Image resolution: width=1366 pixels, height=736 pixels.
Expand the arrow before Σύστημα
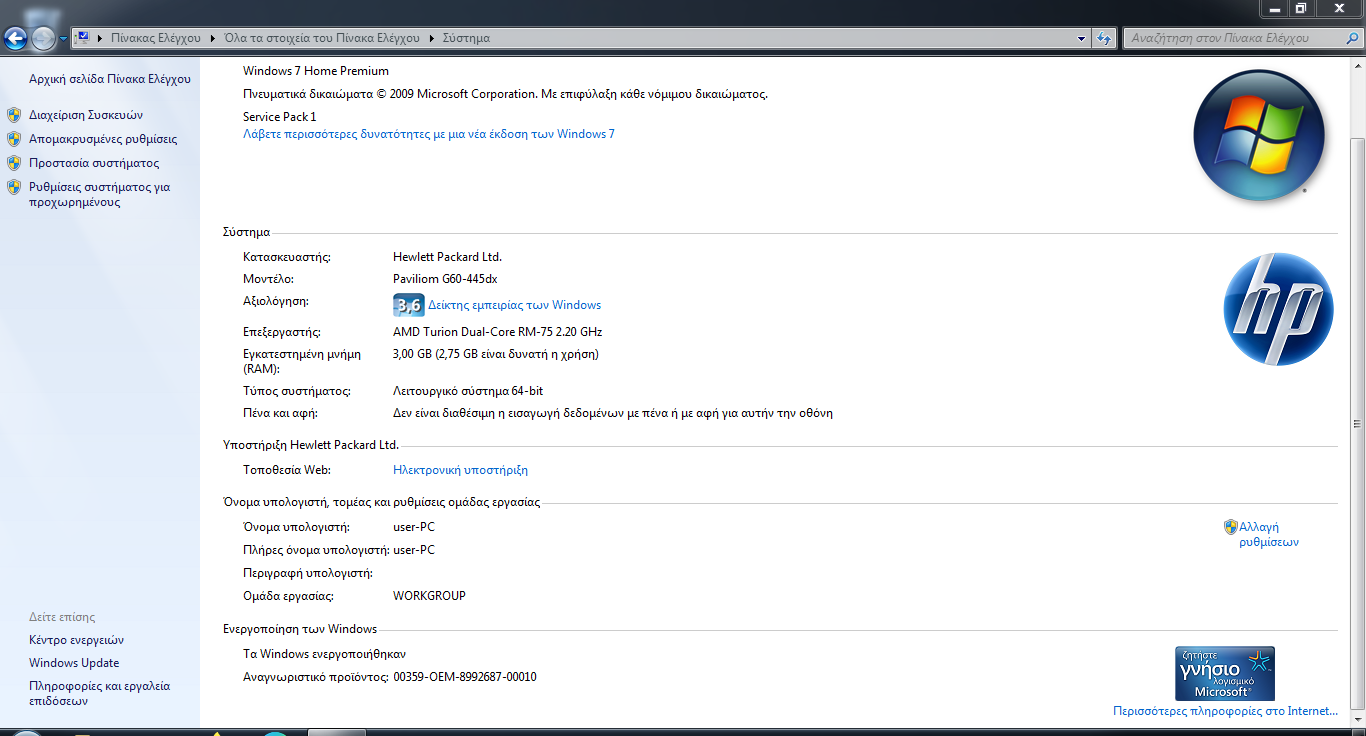pyautogui.click(x=431, y=38)
